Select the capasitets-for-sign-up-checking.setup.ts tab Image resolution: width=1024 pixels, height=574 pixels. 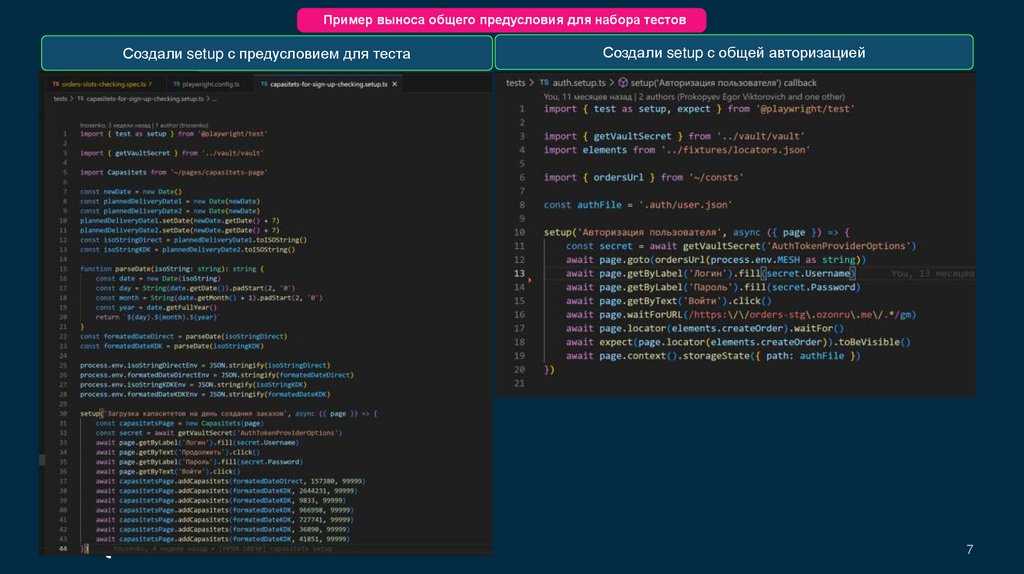tap(328, 85)
